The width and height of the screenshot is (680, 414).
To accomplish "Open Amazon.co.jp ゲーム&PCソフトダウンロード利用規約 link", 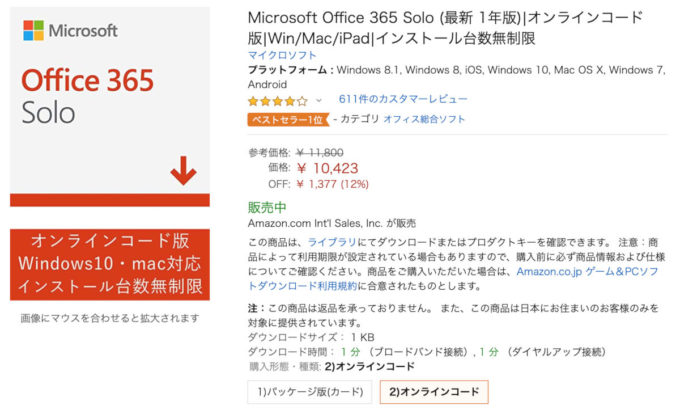I will click(x=453, y=279).
